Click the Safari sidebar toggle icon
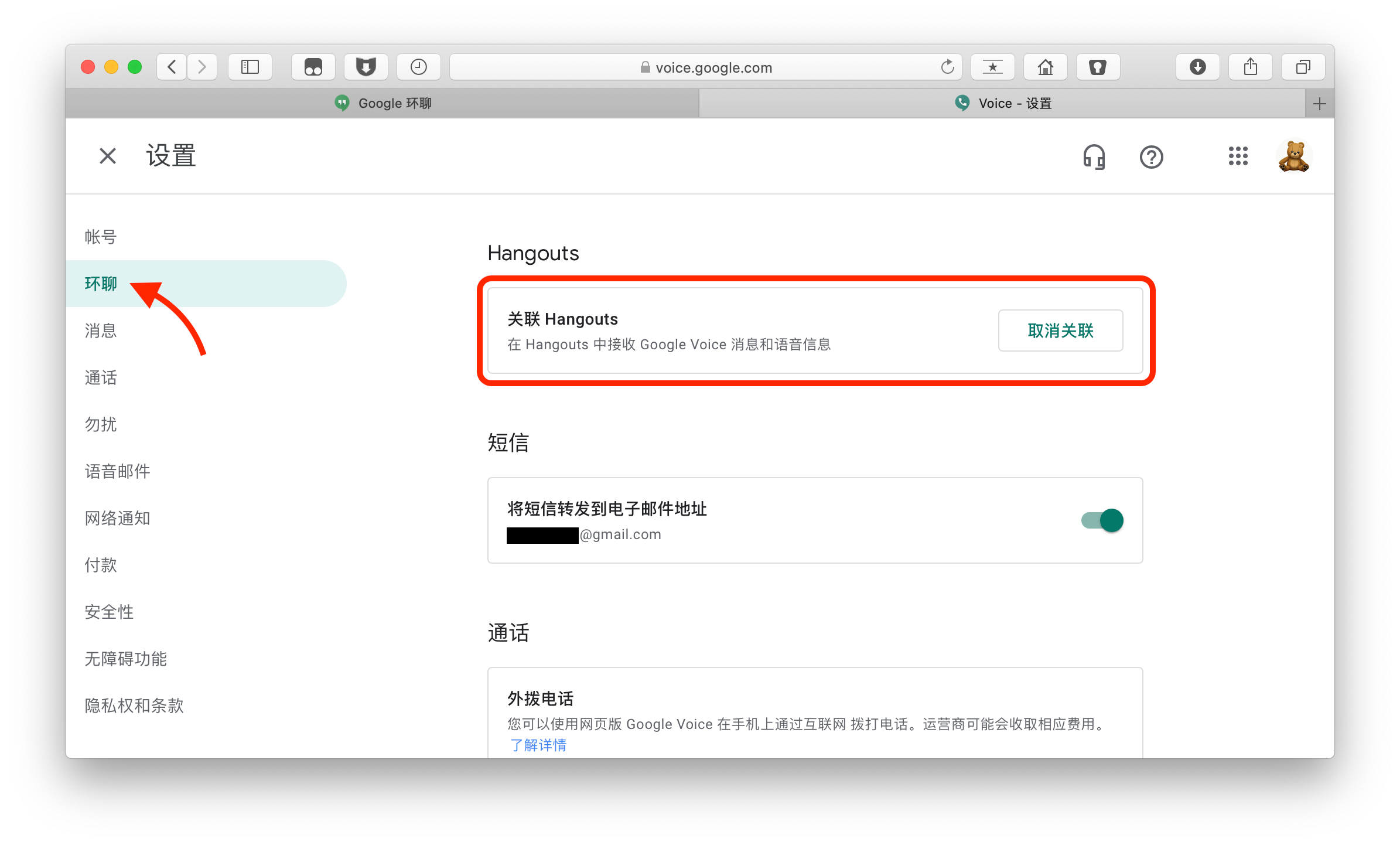The image size is (1400, 845). (250, 67)
